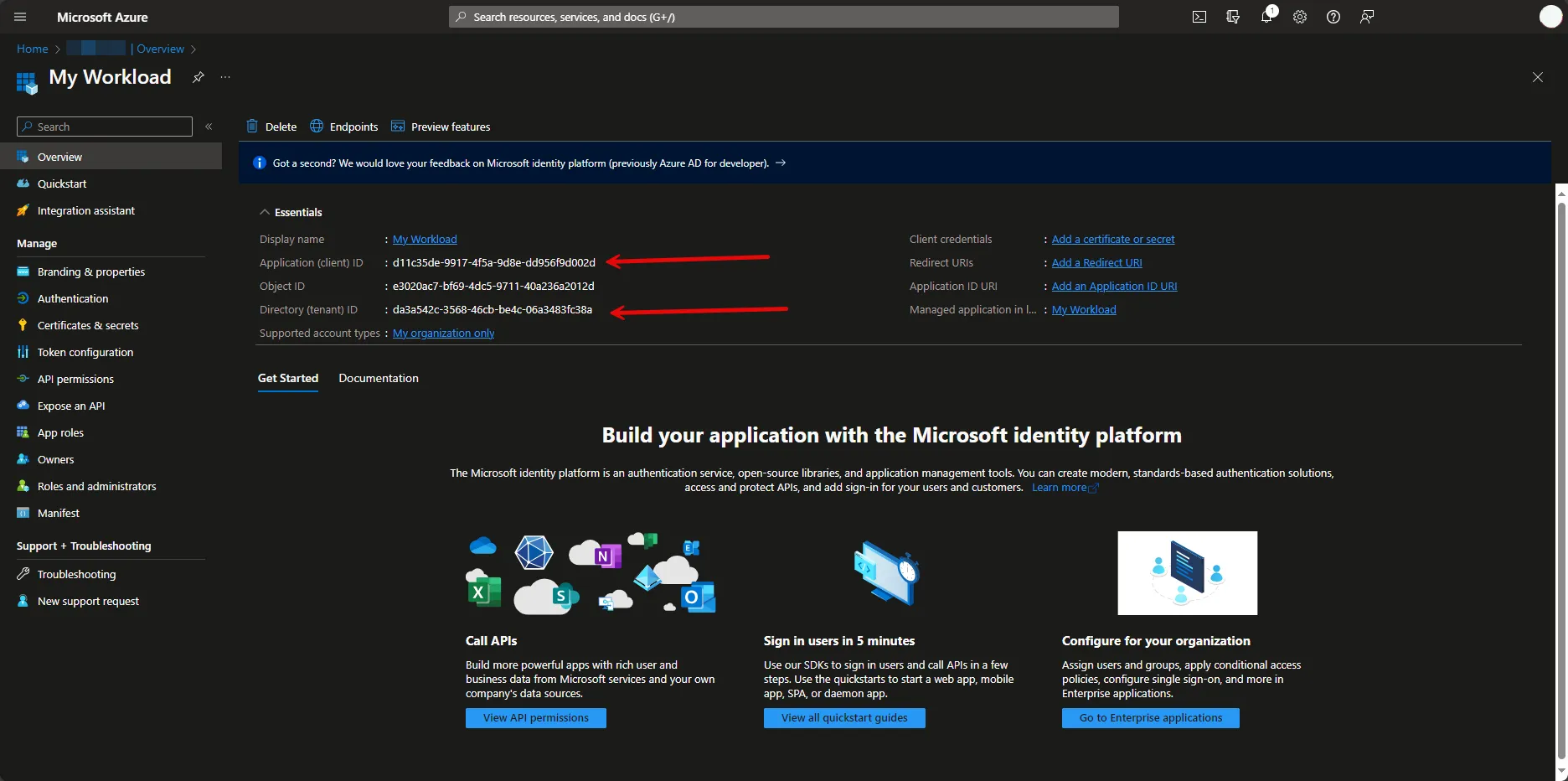Open the Feedback icon in header
The image size is (1568, 781).
[x=1367, y=17]
